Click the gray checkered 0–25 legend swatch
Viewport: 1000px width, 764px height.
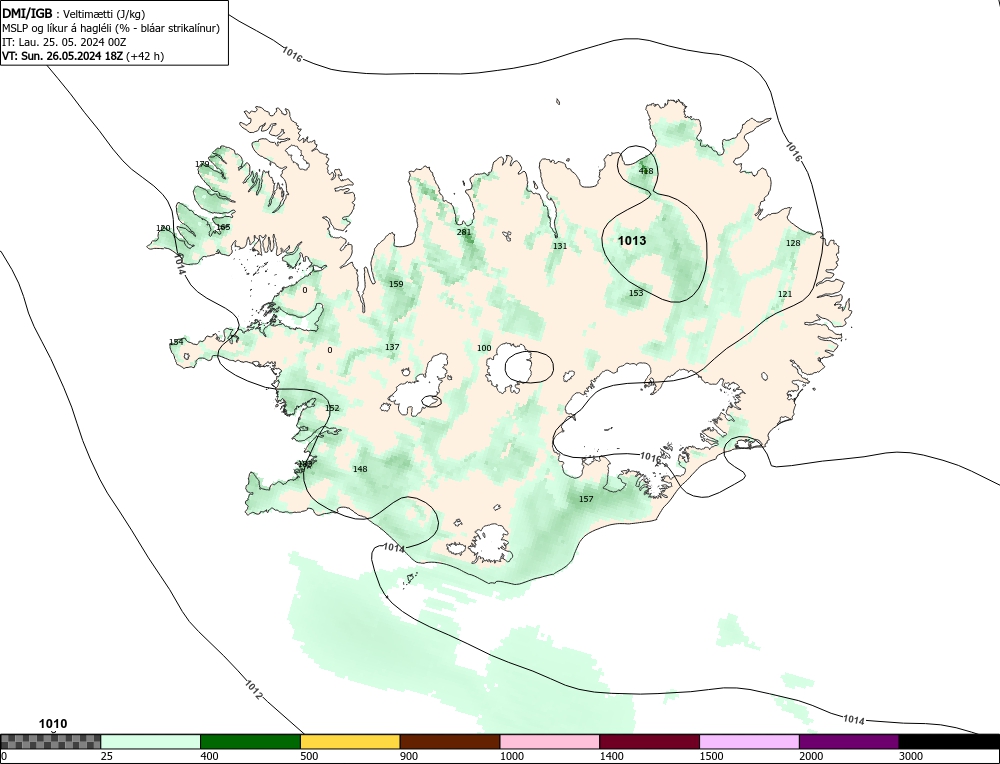coord(50,742)
